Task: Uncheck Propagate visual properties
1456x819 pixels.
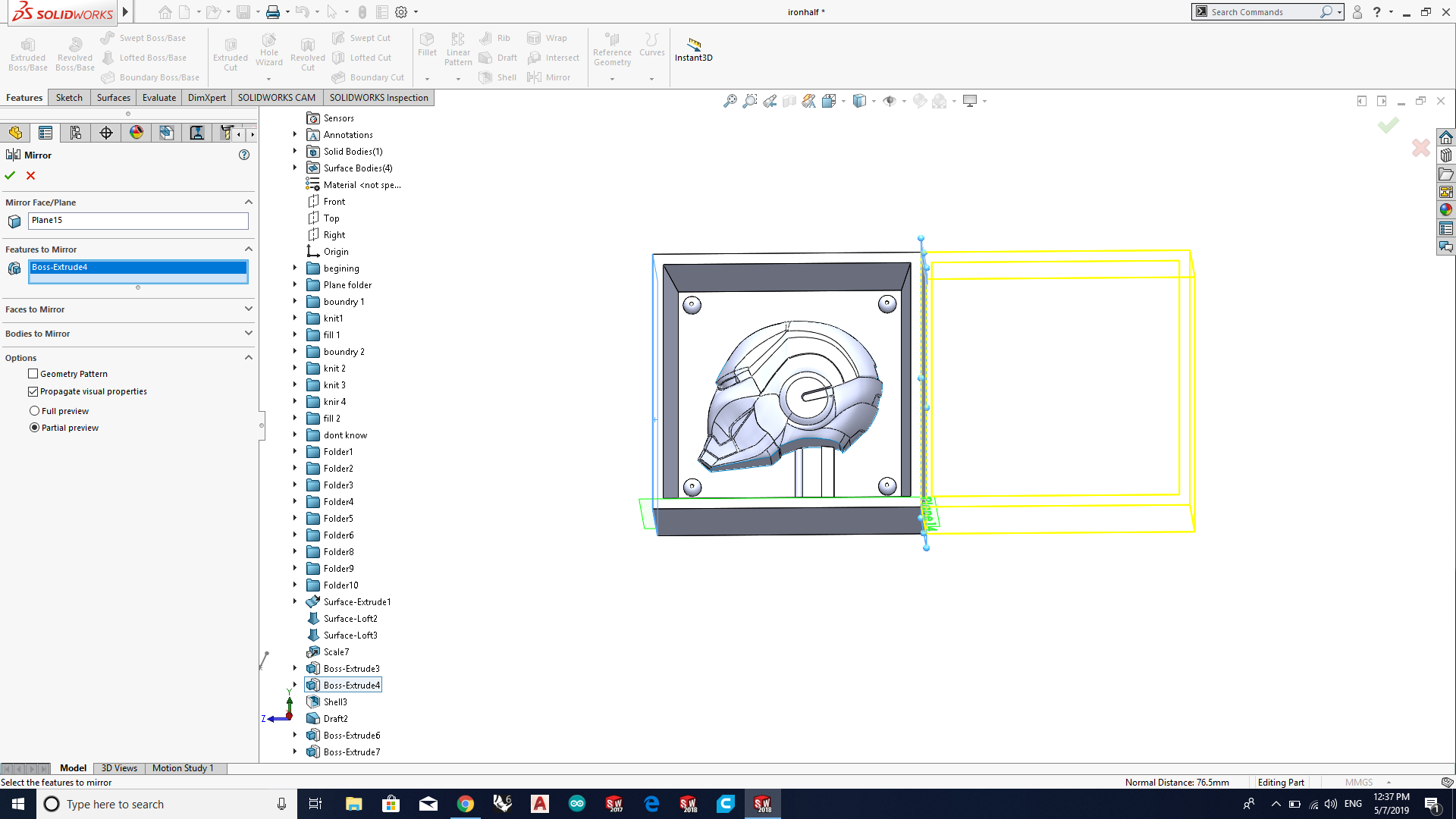Action: tap(33, 391)
